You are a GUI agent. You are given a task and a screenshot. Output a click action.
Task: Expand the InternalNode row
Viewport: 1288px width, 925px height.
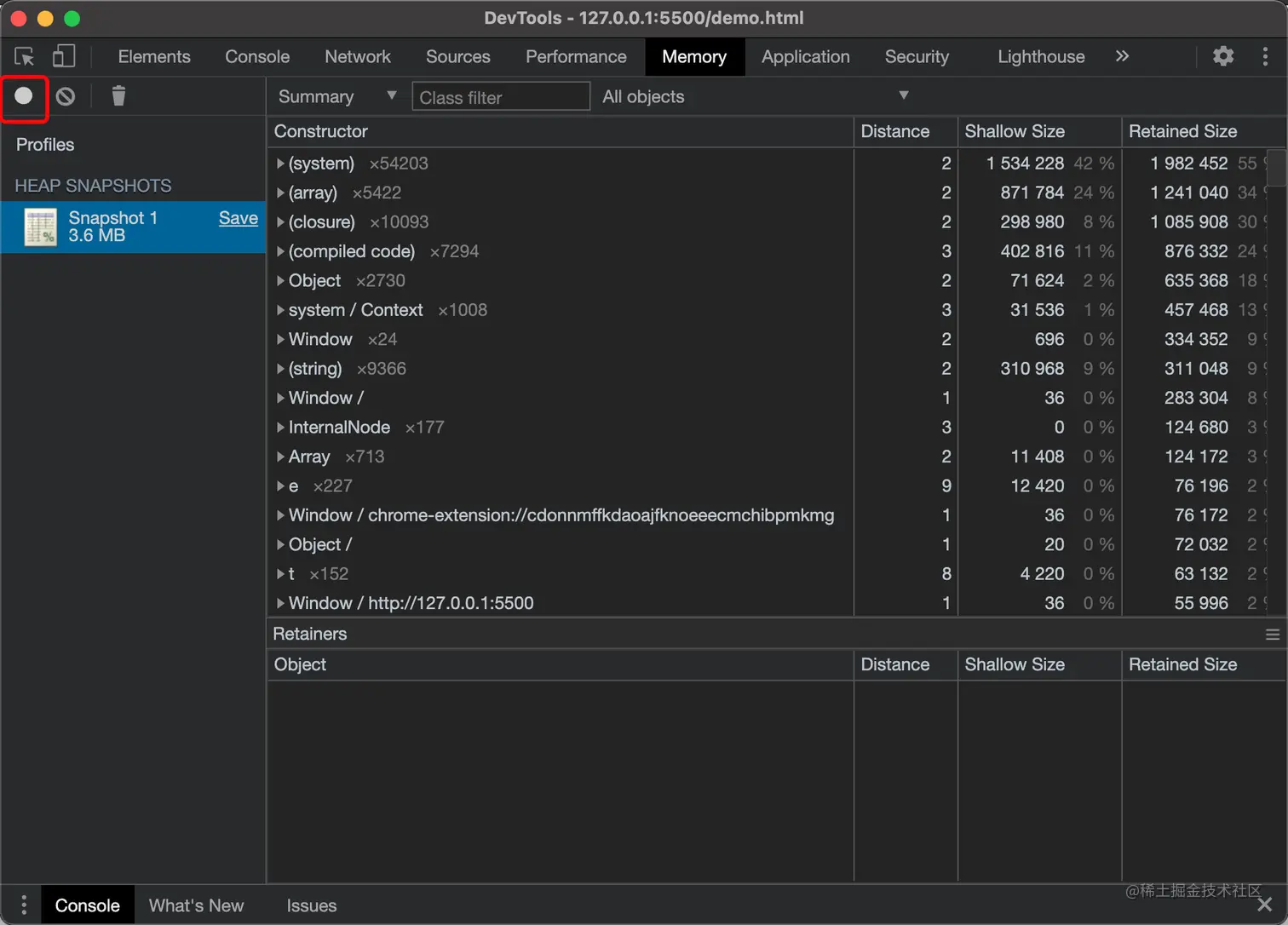tap(280, 428)
